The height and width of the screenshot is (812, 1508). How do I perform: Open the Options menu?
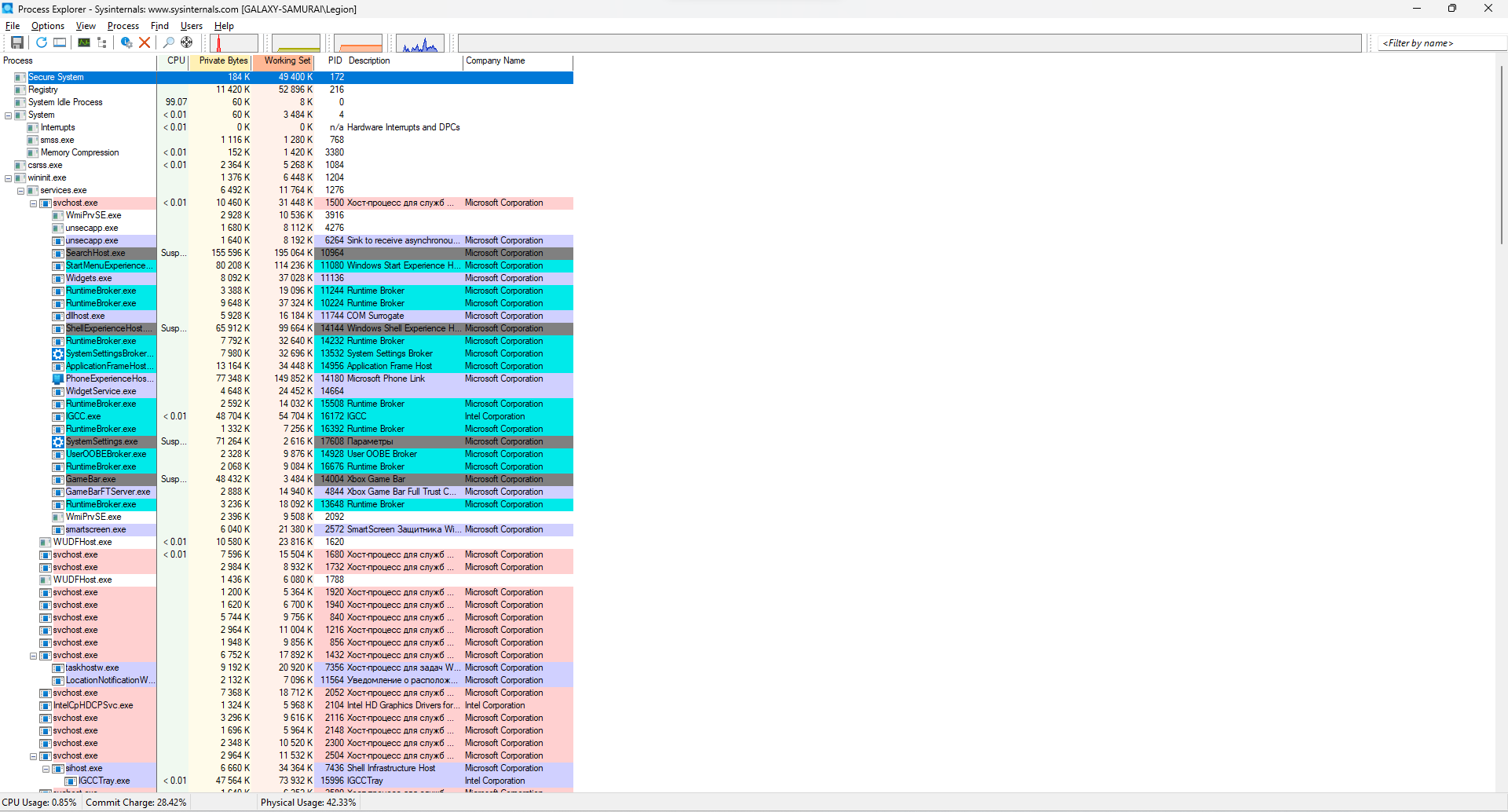pyautogui.click(x=48, y=26)
